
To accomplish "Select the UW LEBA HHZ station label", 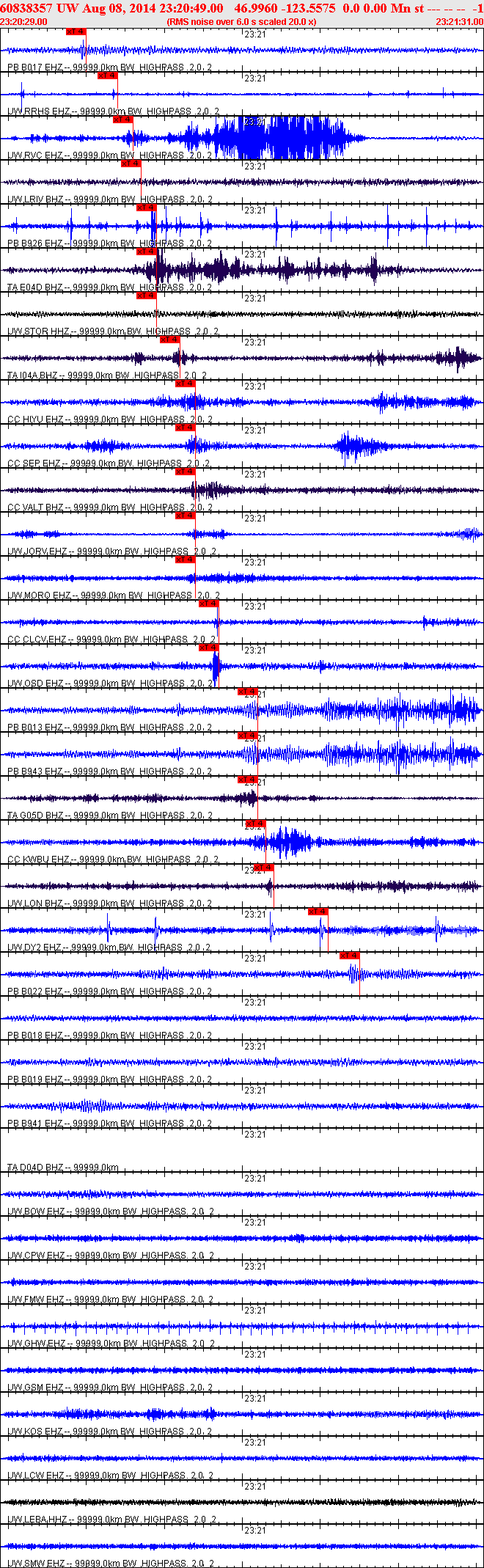I will pyautogui.click(x=111, y=1520).
